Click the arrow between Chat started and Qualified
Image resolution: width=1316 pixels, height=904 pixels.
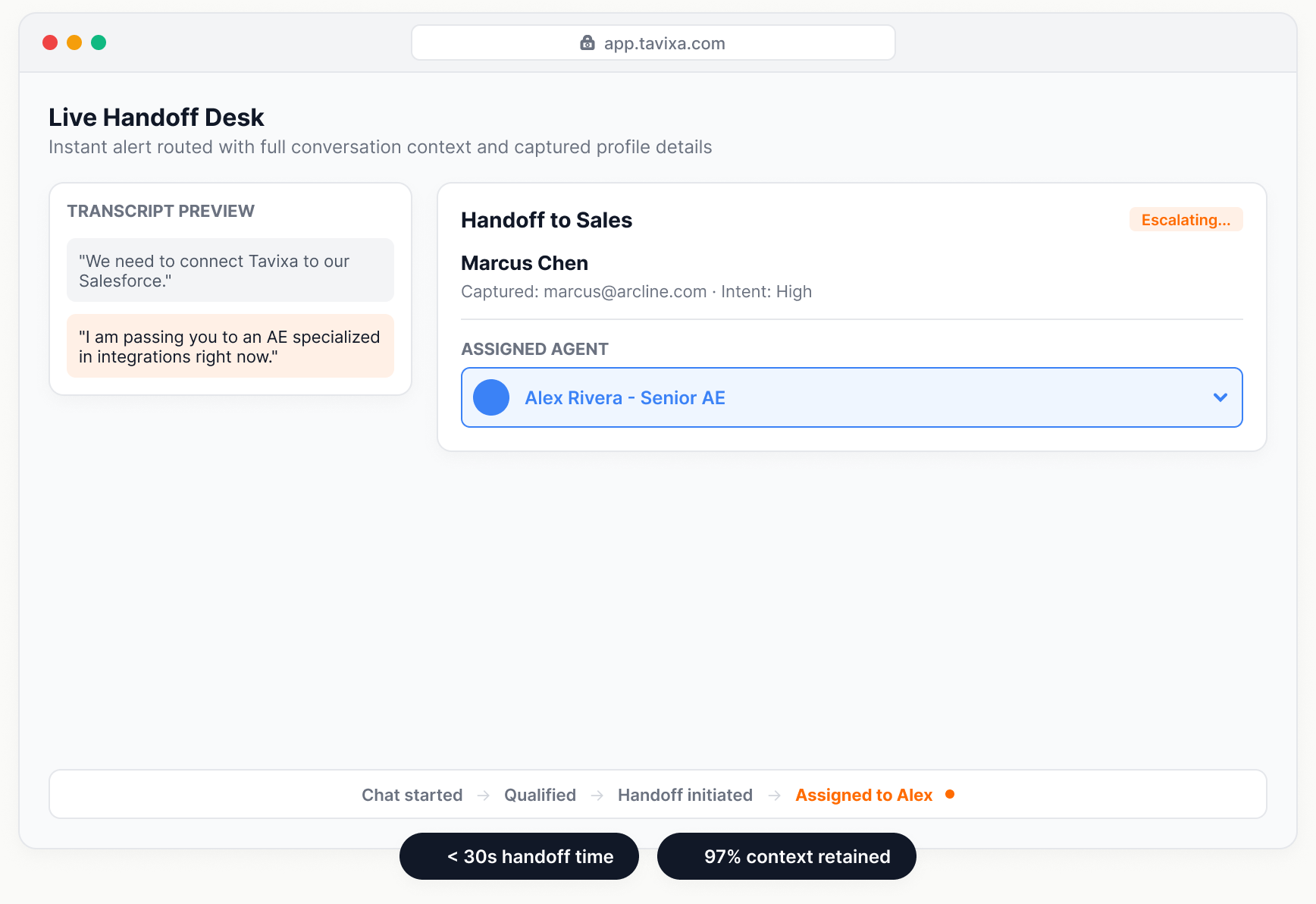(x=484, y=795)
